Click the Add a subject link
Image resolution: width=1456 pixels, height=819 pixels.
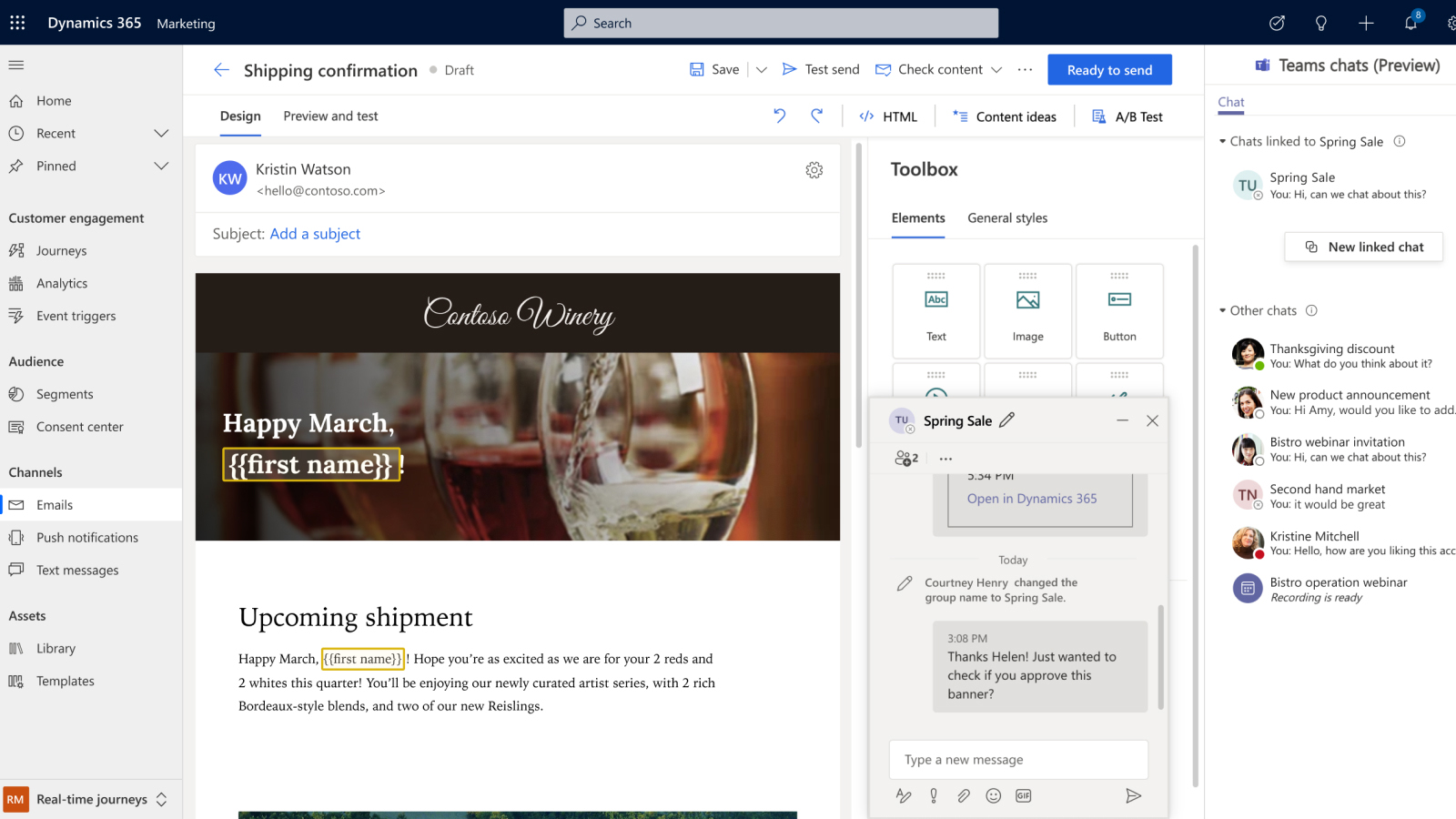tap(315, 234)
